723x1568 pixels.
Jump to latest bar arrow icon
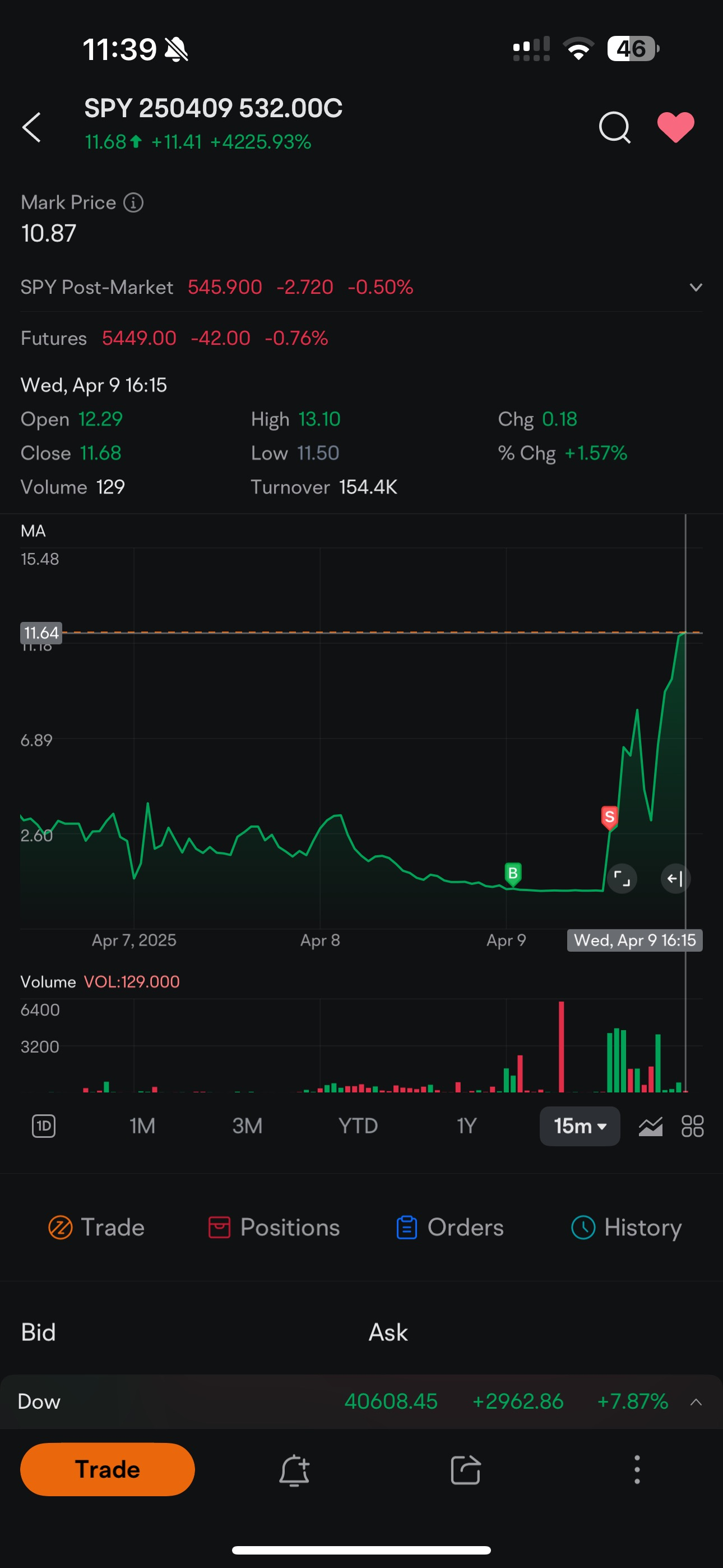tap(675, 878)
